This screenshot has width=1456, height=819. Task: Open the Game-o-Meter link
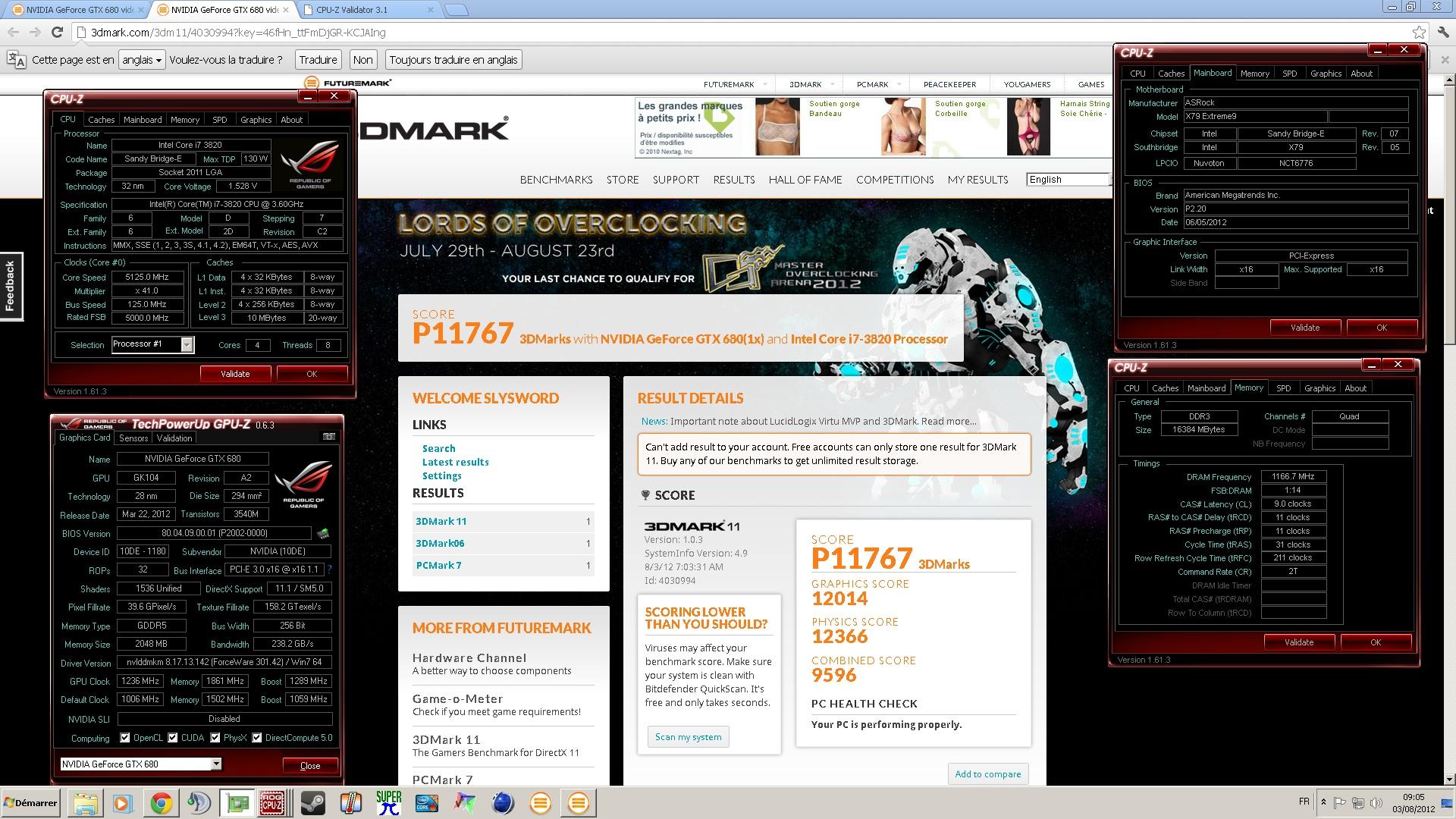click(x=457, y=698)
